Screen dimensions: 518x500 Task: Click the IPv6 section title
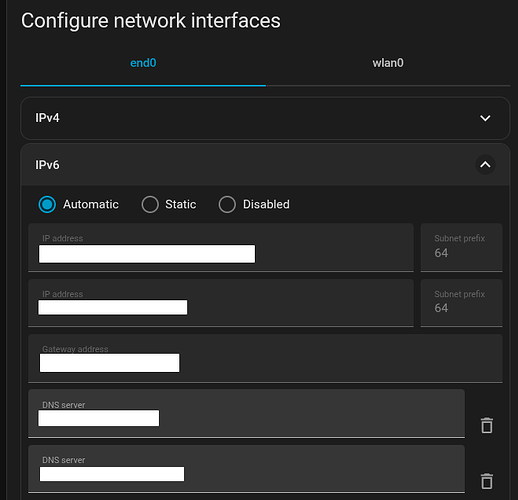[x=47, y=165]
